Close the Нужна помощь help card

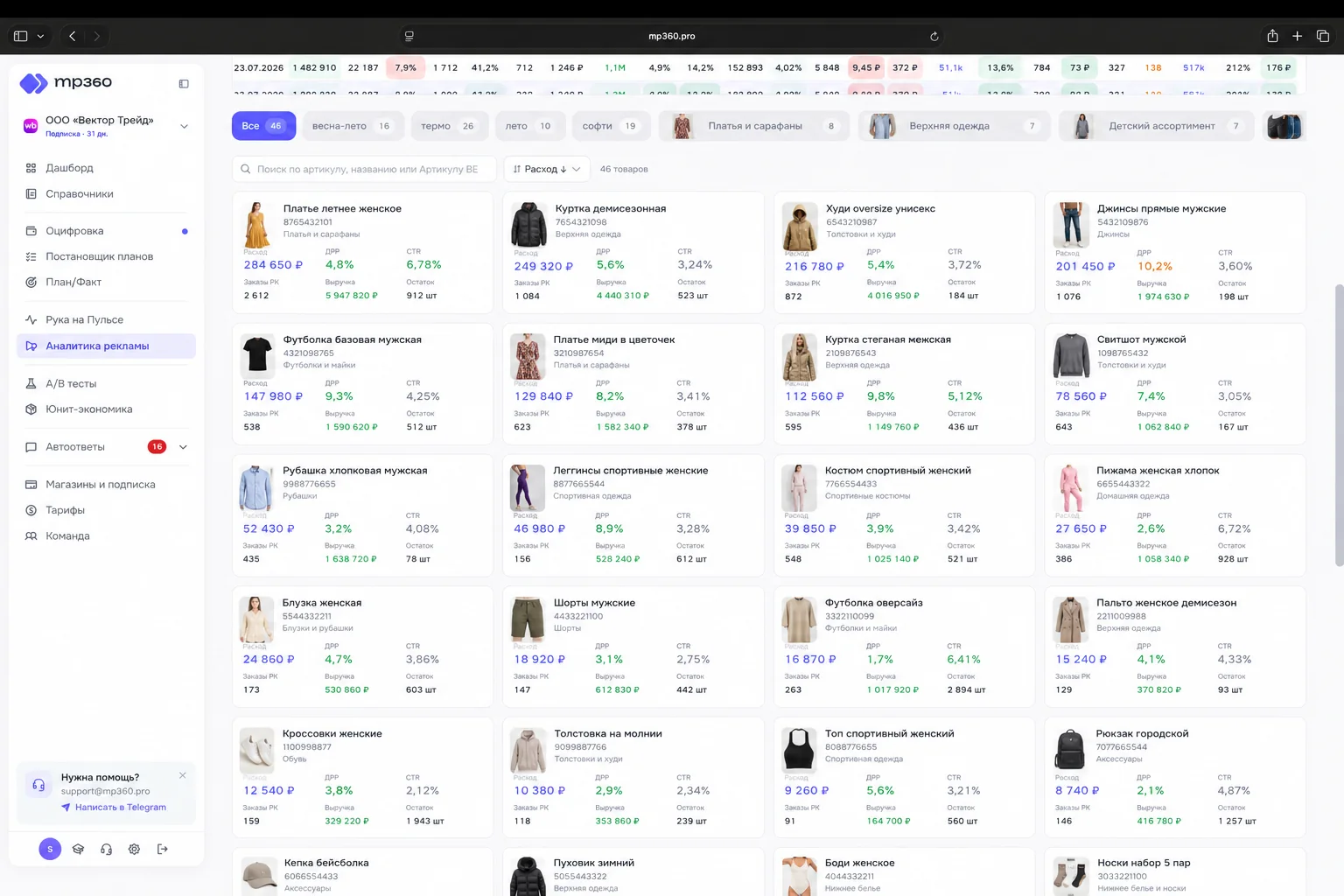pyautogui.click(x=182, y=775)
